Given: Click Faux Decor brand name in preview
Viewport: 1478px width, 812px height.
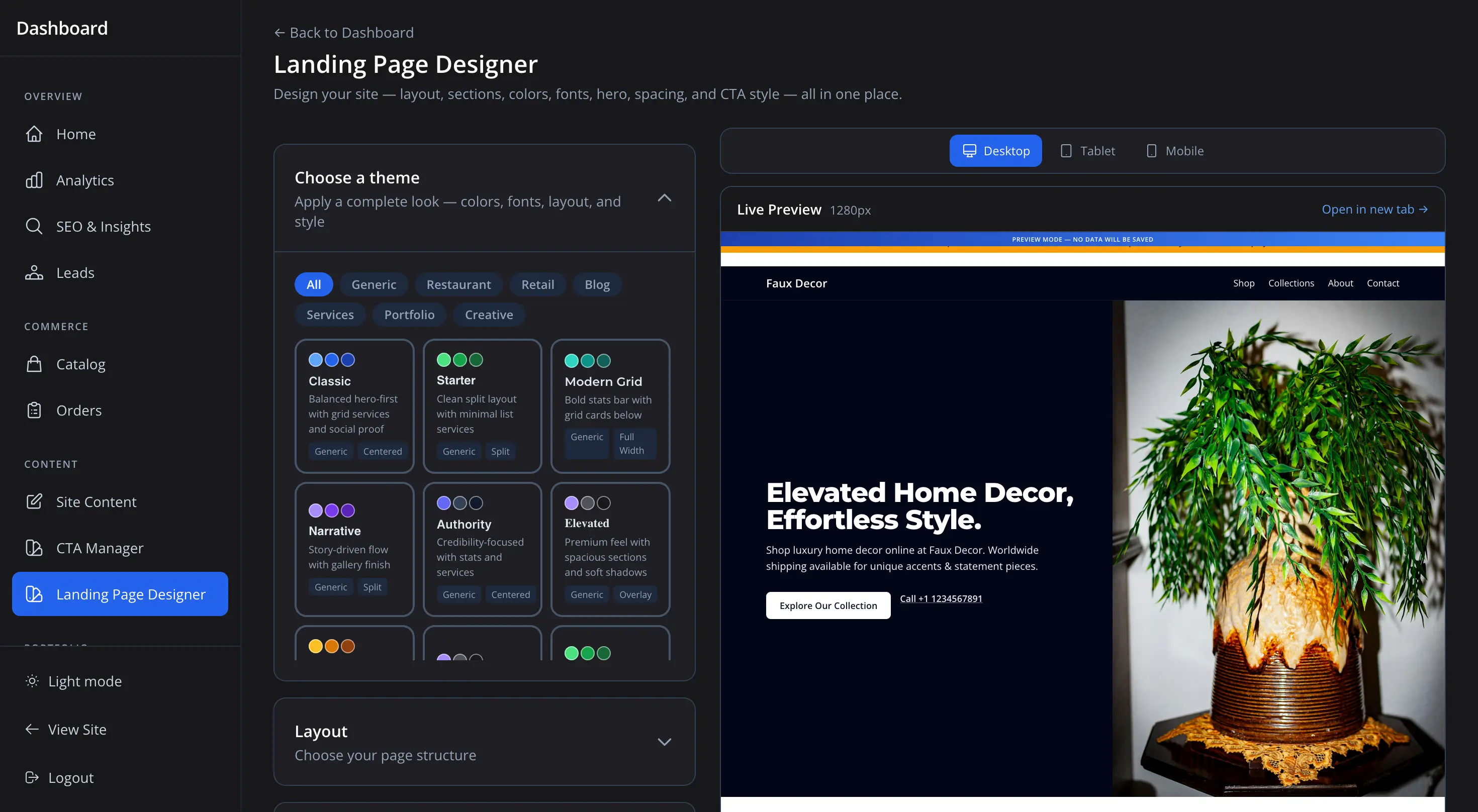Looking at the screenshot, I should (796, 283).
